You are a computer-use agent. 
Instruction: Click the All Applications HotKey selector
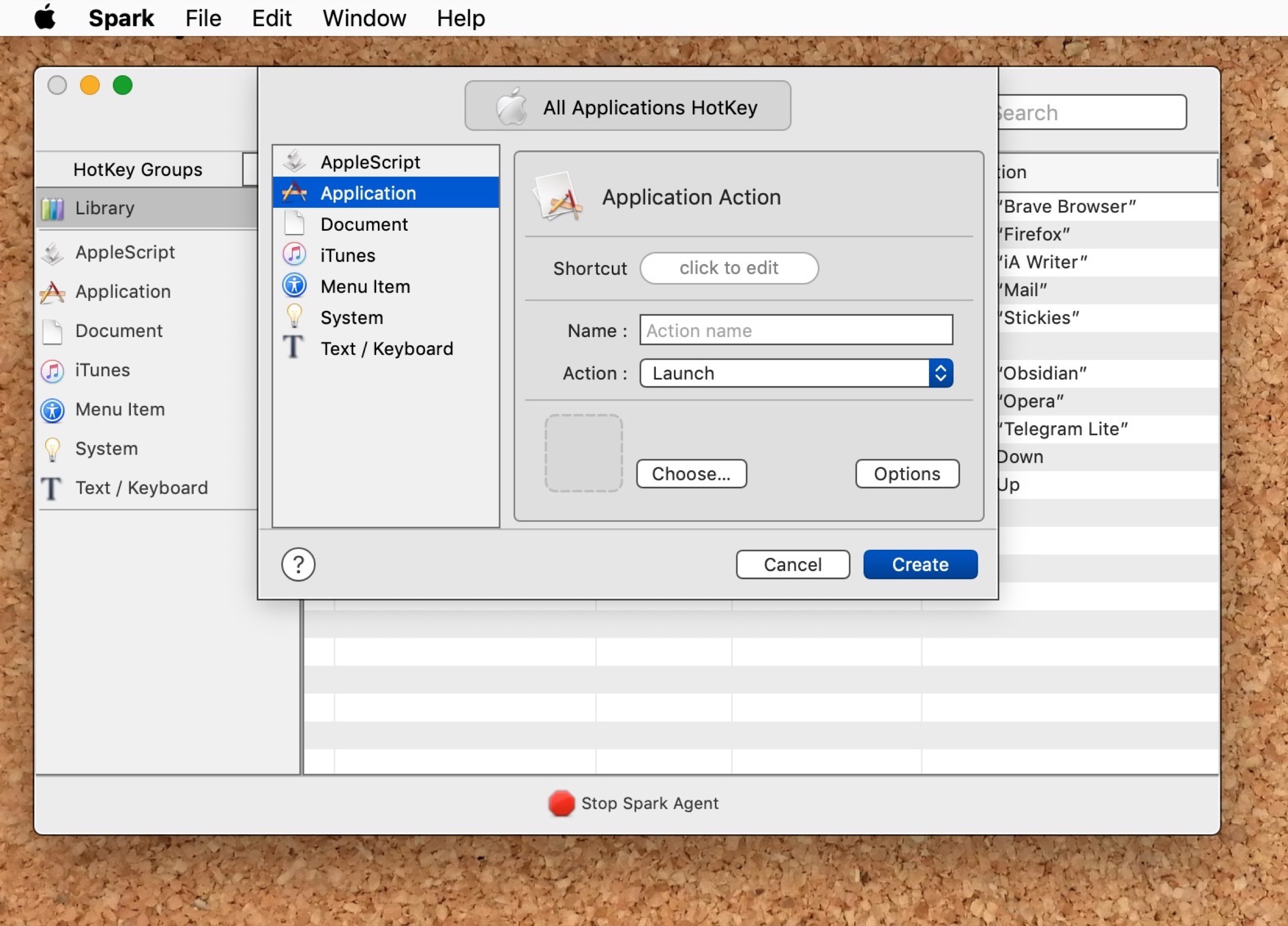click(627, 107)
